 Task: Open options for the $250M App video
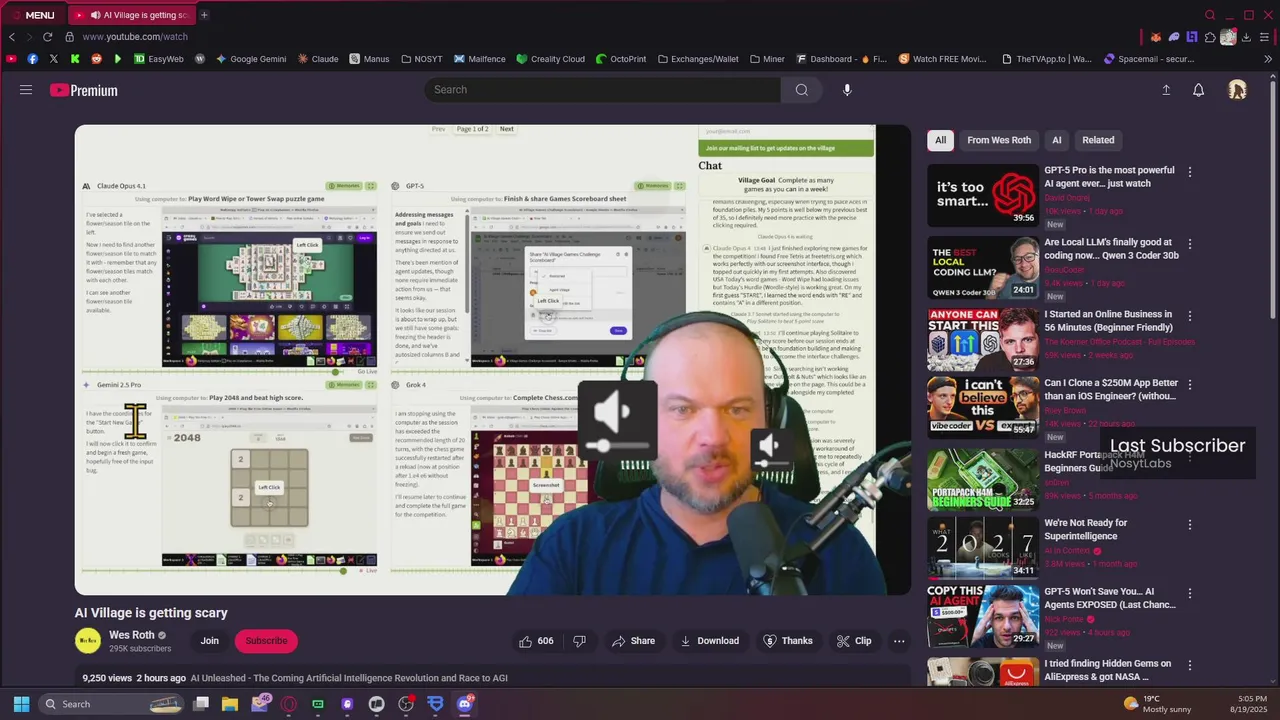[1190, 384]
